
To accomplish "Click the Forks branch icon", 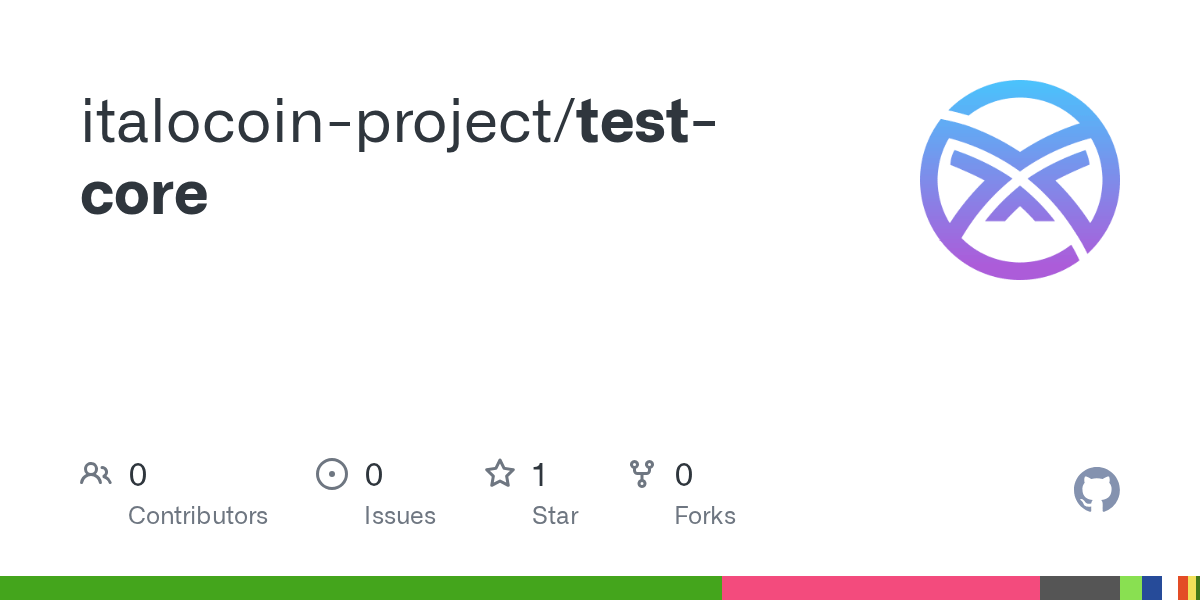I will tap(642, 474).
